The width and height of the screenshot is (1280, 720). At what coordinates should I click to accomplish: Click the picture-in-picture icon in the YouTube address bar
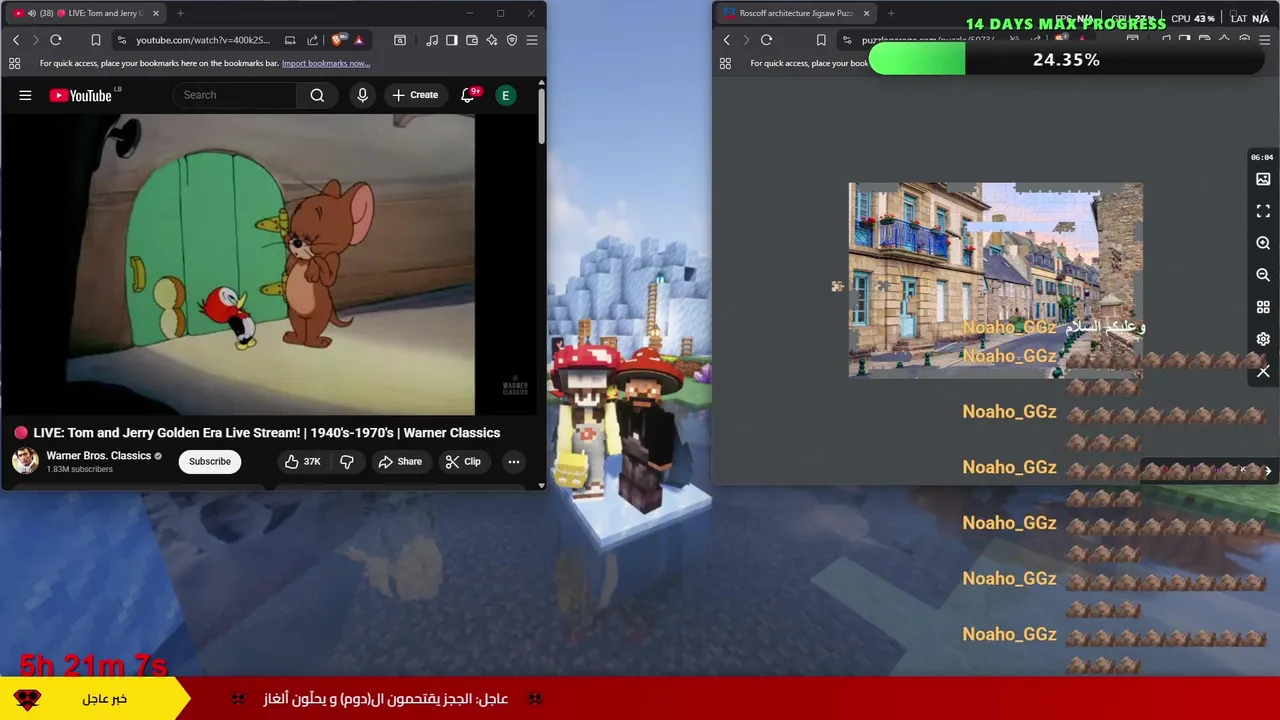tap(290, 40)
